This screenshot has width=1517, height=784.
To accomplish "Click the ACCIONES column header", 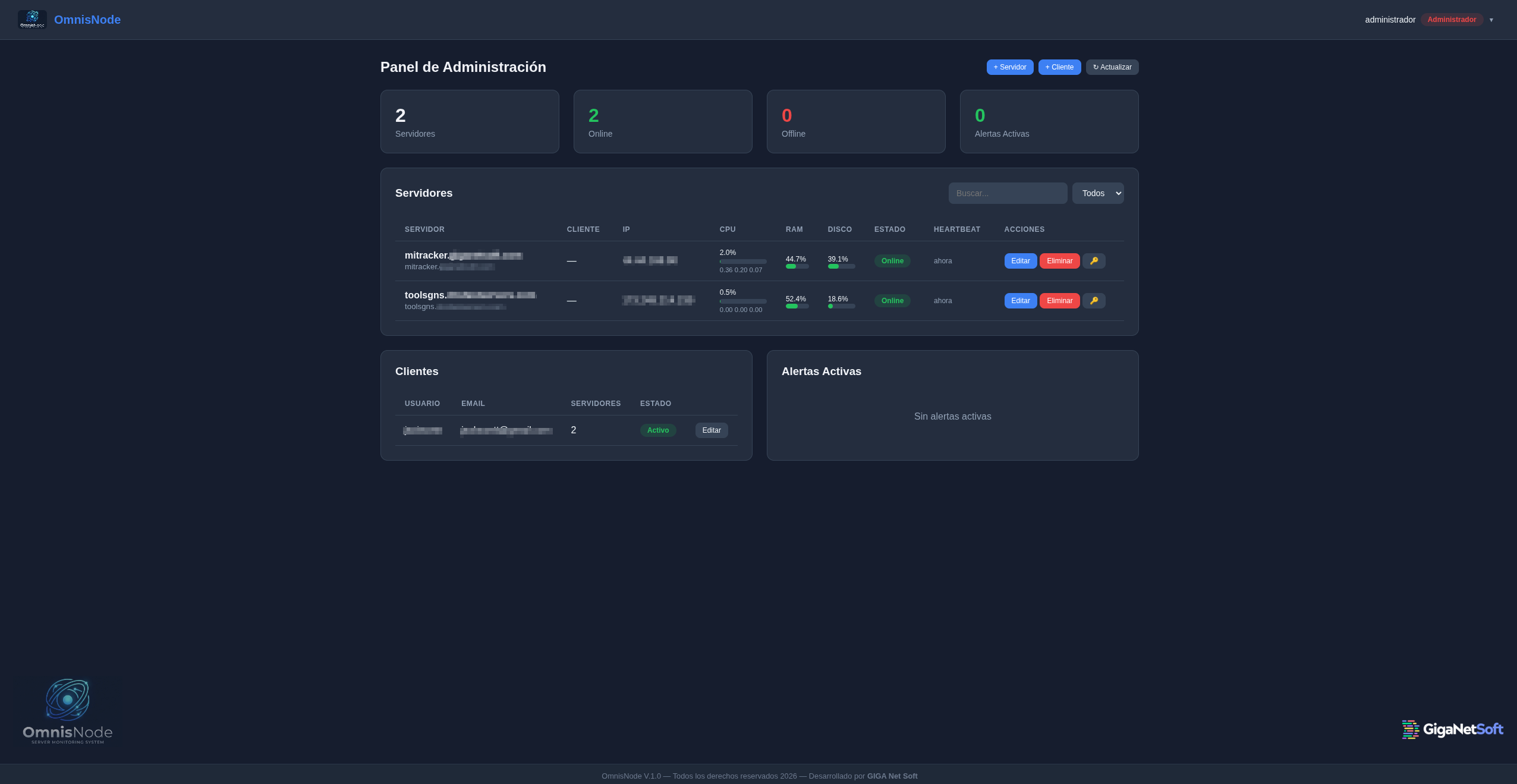I will [1024, 229].
